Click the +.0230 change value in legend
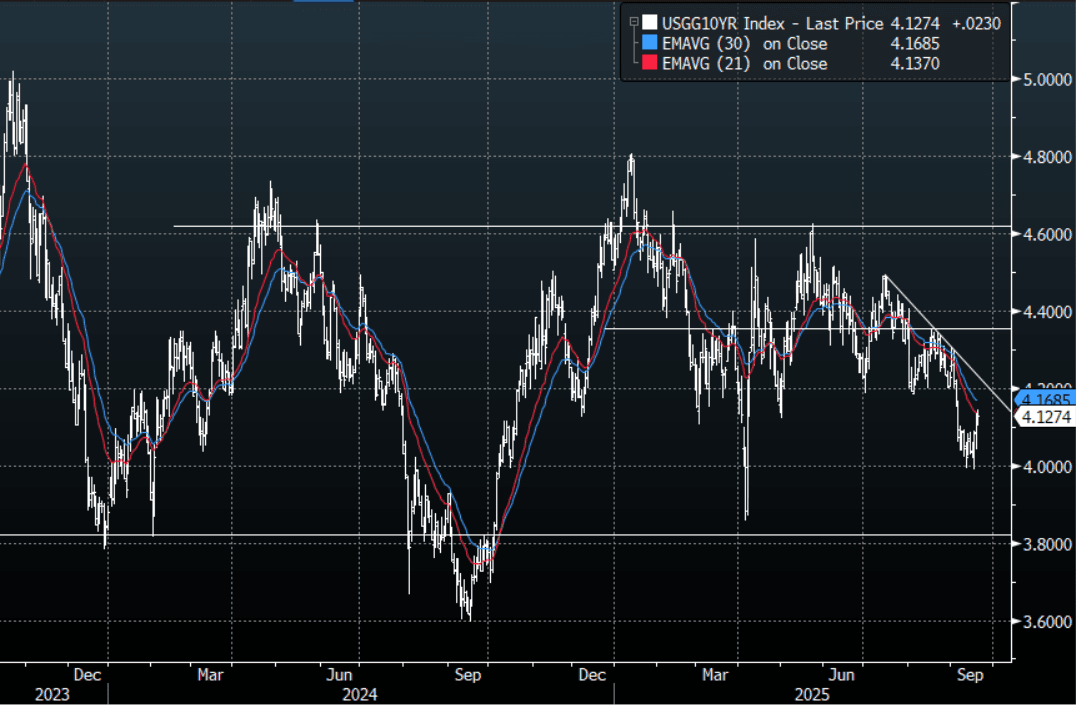The image size is (1076, 705). pyautogui.click(x=969, y=21)
